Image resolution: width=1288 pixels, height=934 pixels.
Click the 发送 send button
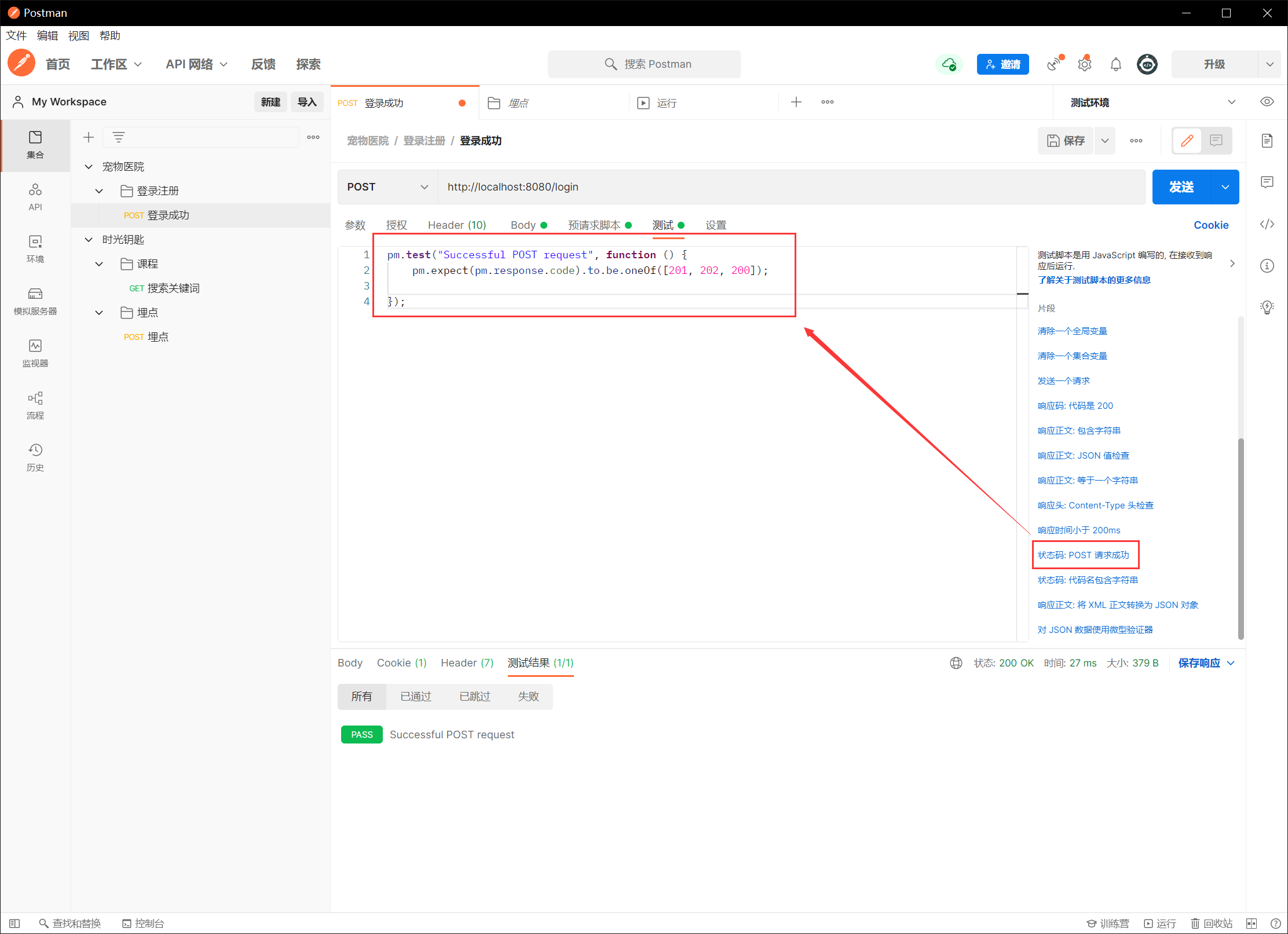(1181, 187)
